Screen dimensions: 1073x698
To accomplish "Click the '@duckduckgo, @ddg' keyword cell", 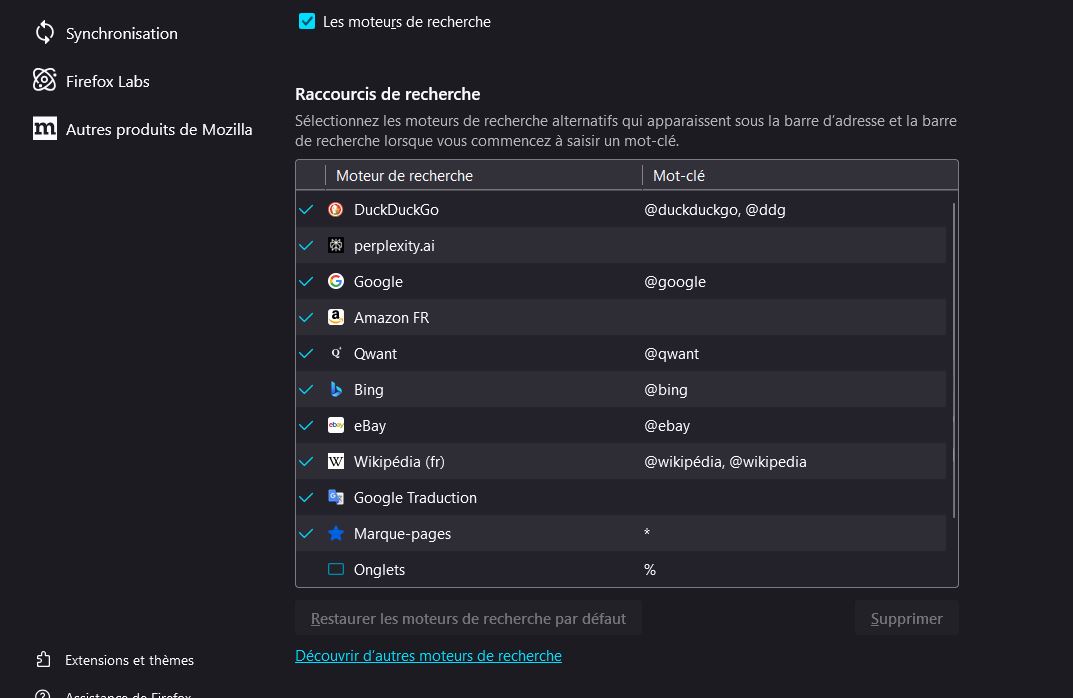I will pos(714,209).
